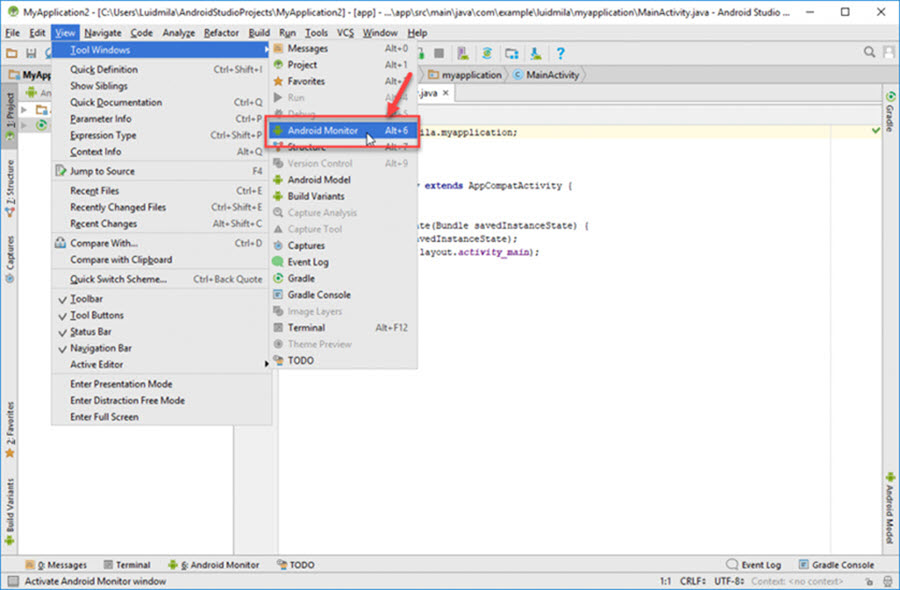Choose Enter Full Screen menu item
The height and width of the screenshot is (590, 900).
(161, 417)
